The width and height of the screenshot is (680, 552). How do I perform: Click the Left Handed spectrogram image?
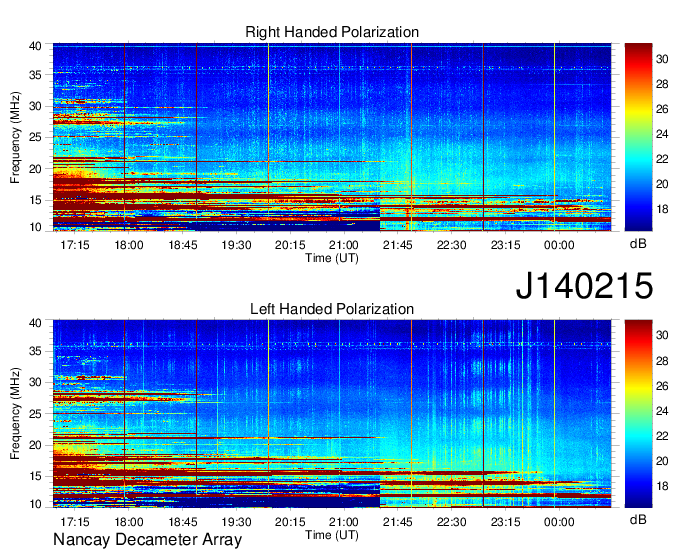point(332,414)
